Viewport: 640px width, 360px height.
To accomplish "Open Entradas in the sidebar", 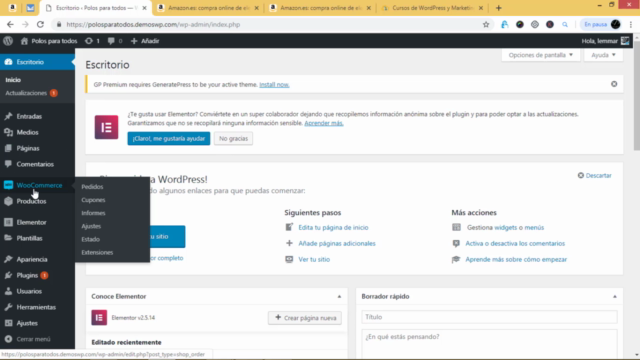I will [29, 116].
